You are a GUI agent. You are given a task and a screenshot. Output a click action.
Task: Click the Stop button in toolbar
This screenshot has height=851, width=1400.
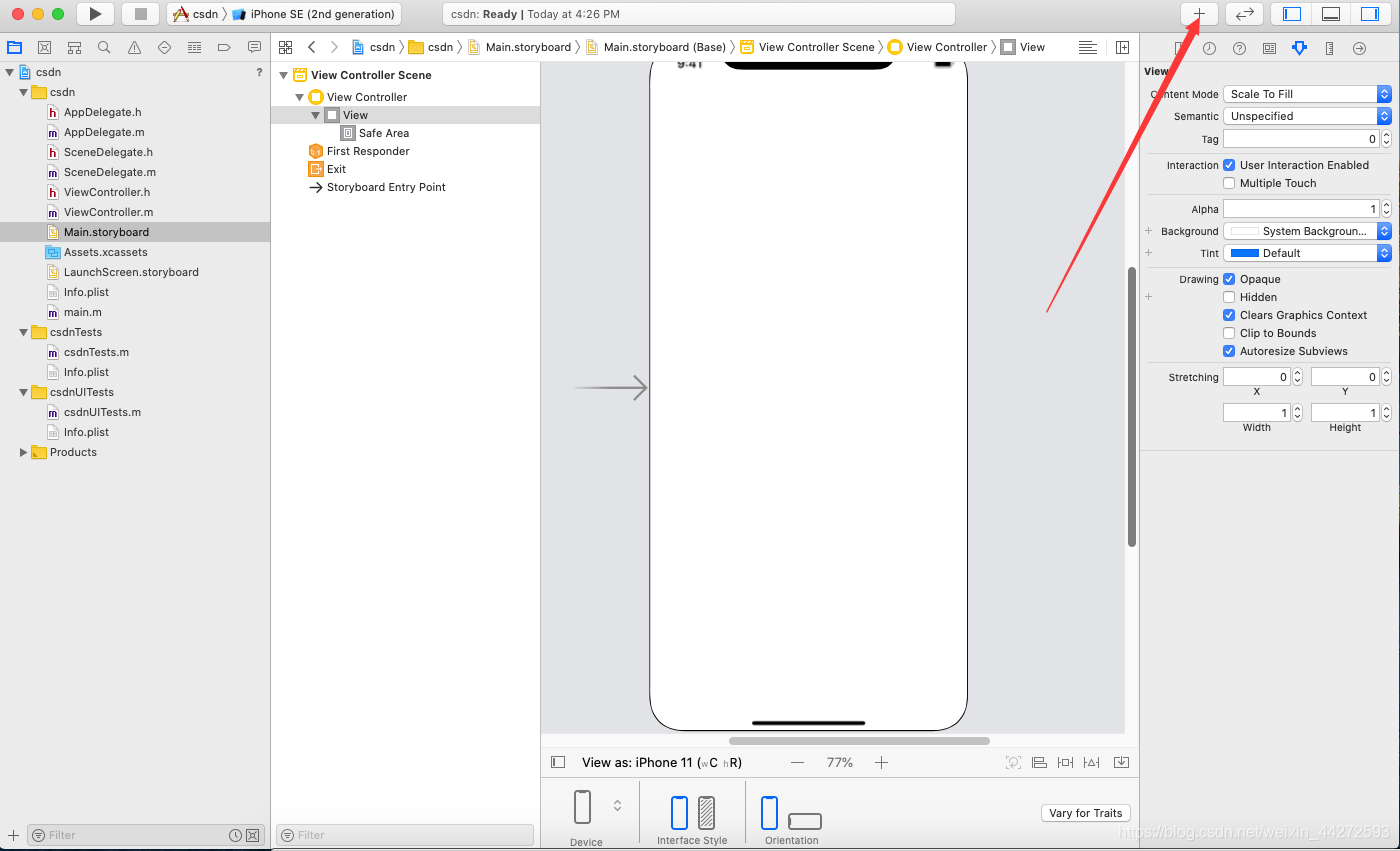140,14
